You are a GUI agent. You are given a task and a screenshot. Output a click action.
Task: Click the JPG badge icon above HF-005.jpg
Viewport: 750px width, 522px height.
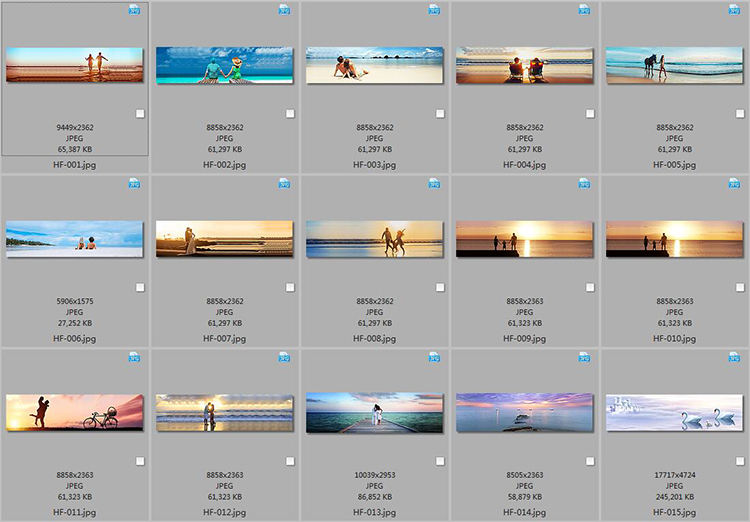(x=734, y=9)
